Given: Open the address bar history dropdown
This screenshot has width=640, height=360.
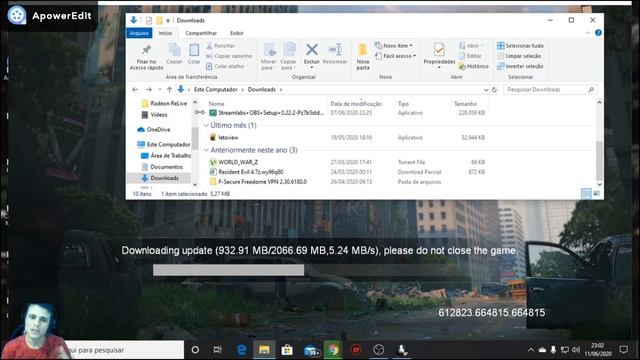Looking at the screenshot, I should click(486, 89).
